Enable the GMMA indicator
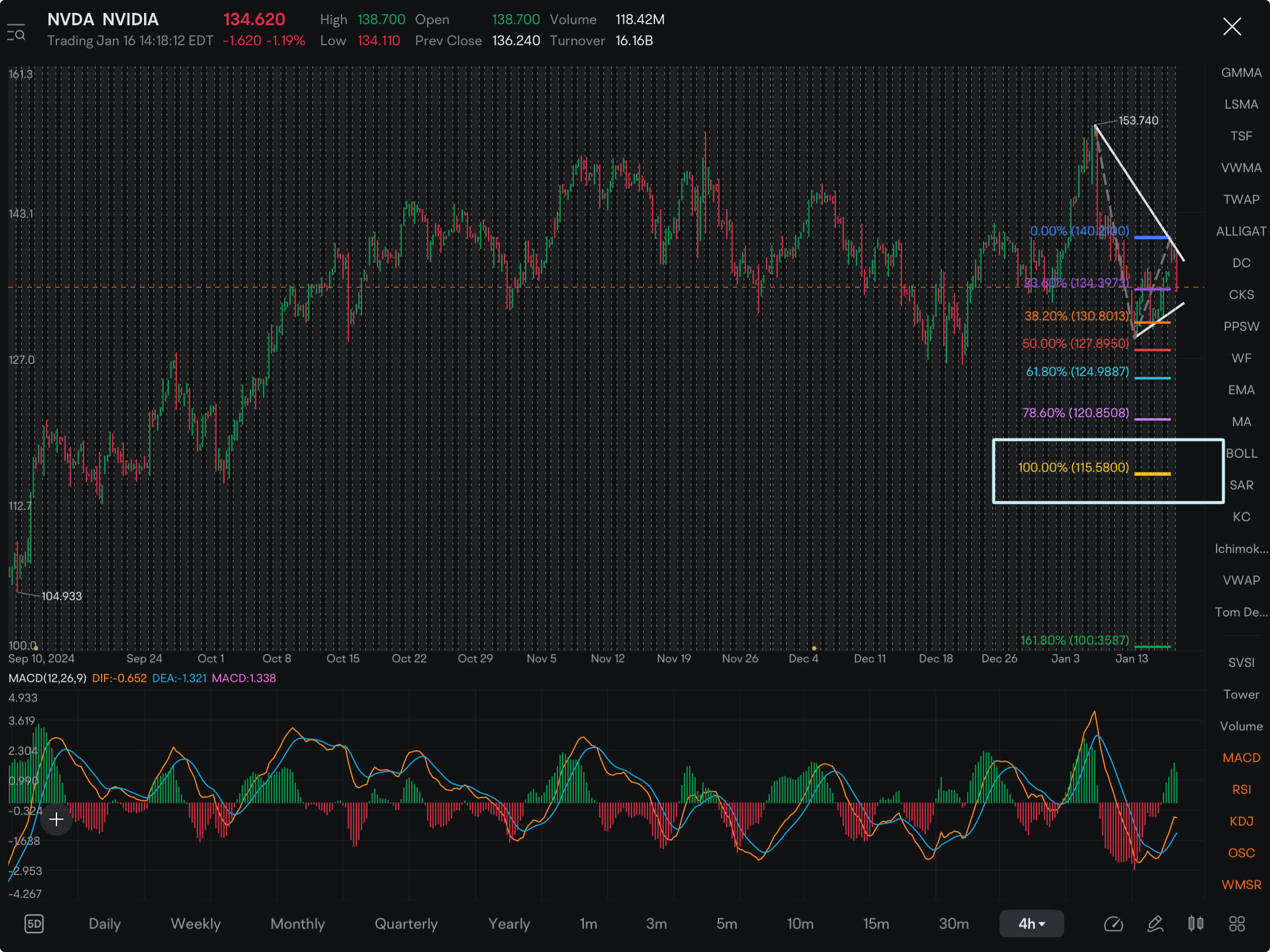The width and height of the screenshot is (1270, 952). click(x=1241, y=73)
